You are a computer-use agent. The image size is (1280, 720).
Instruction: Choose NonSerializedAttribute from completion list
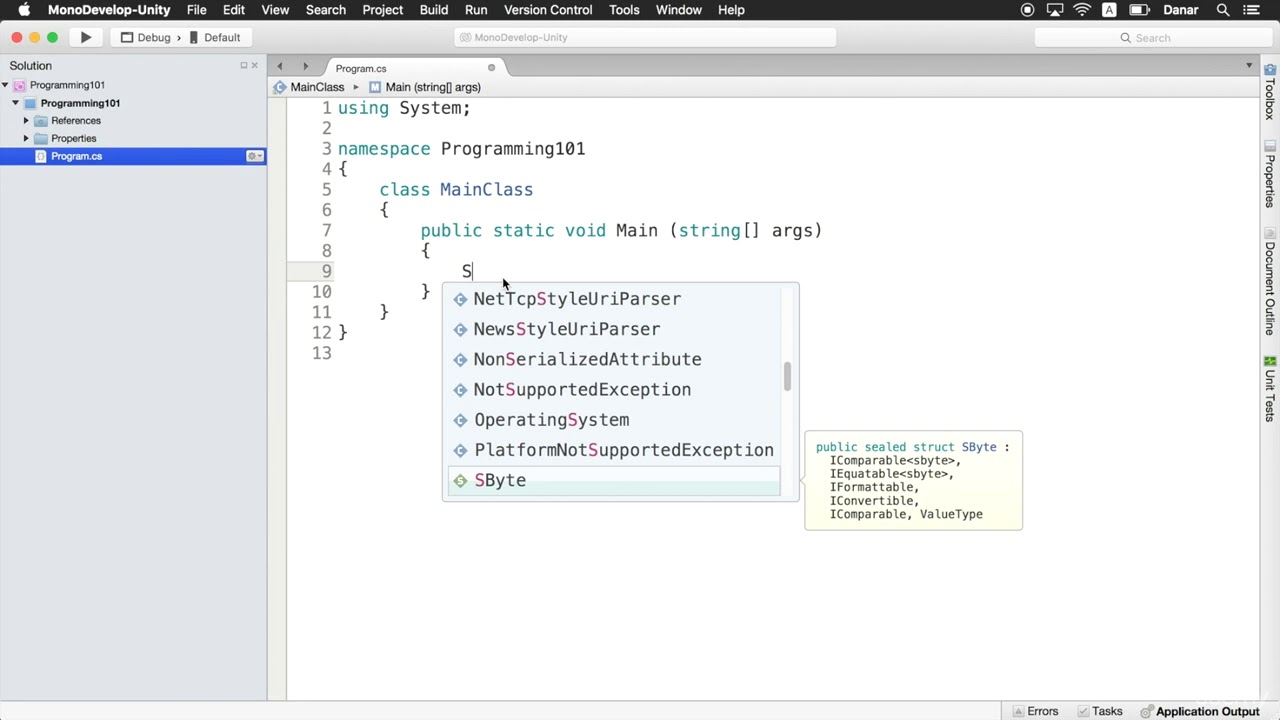[x=613, y=359]
